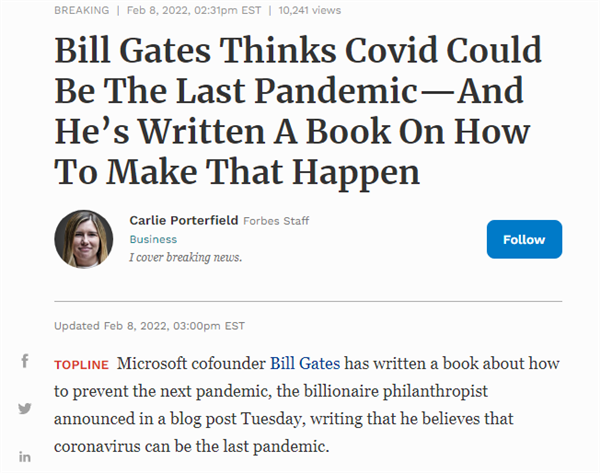This screenshot has height=473, width=600.
Task: Share the article on Twitter
Action: (x=25, y=408)
